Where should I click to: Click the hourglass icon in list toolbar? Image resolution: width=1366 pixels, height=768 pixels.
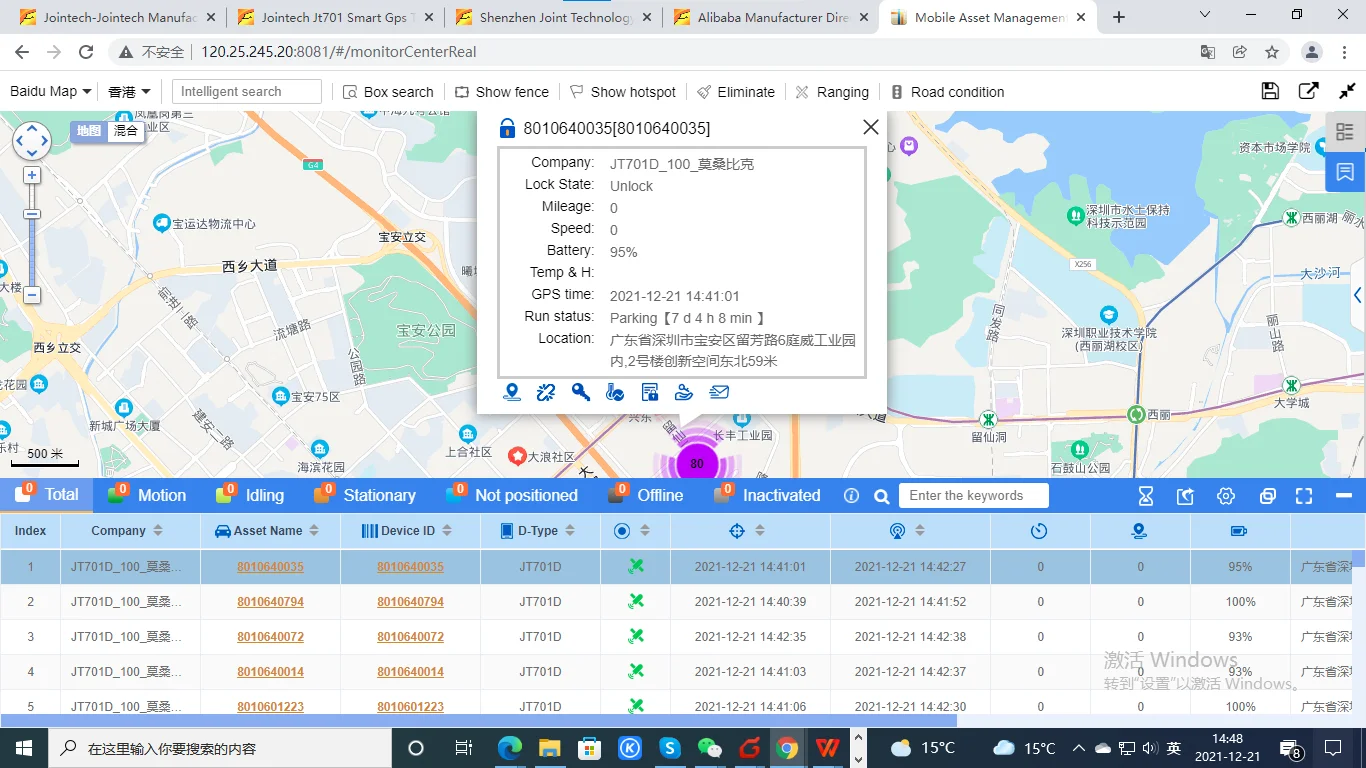(1146, 496)
